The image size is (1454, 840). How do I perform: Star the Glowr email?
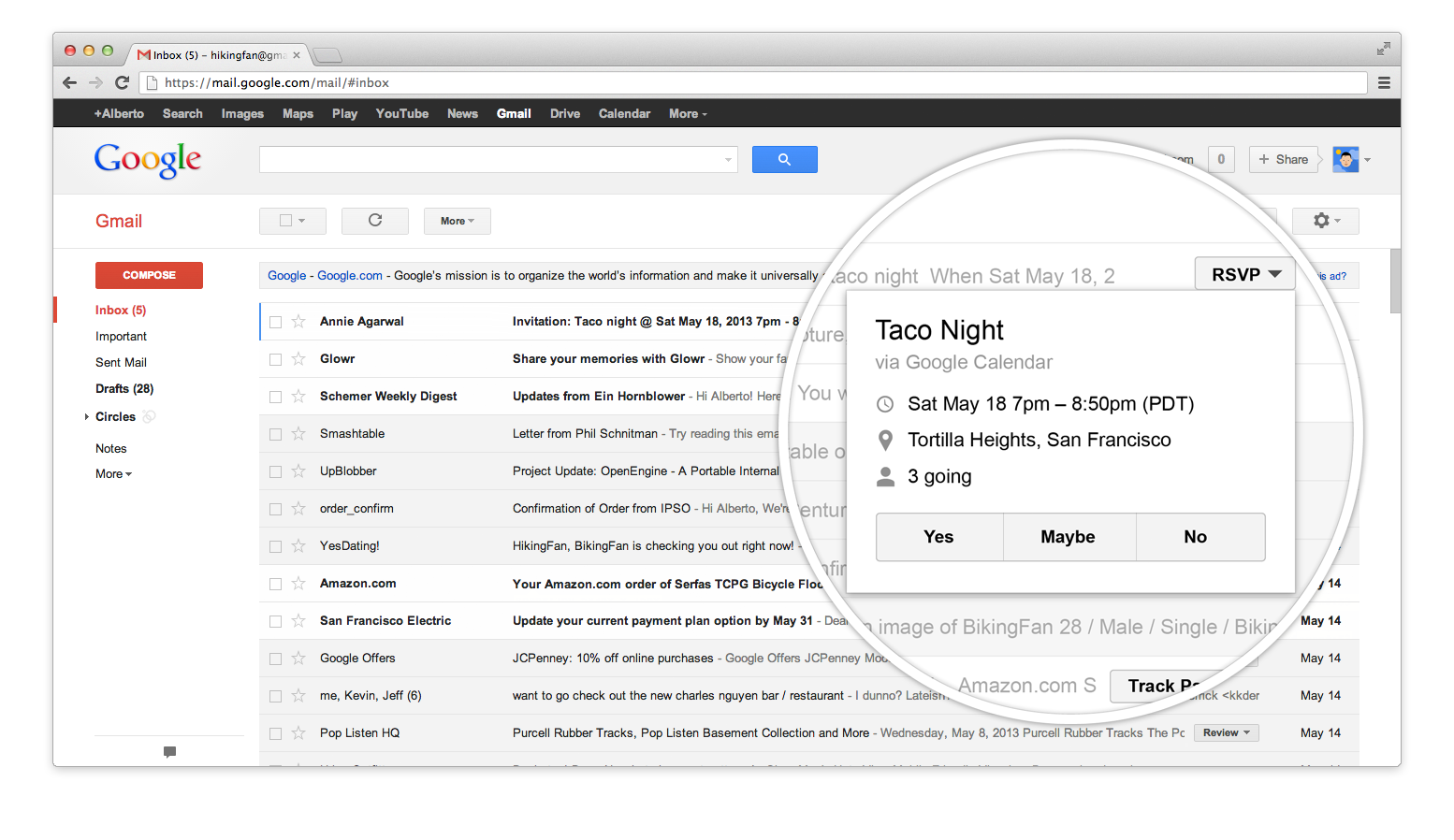tap(298, 359)
